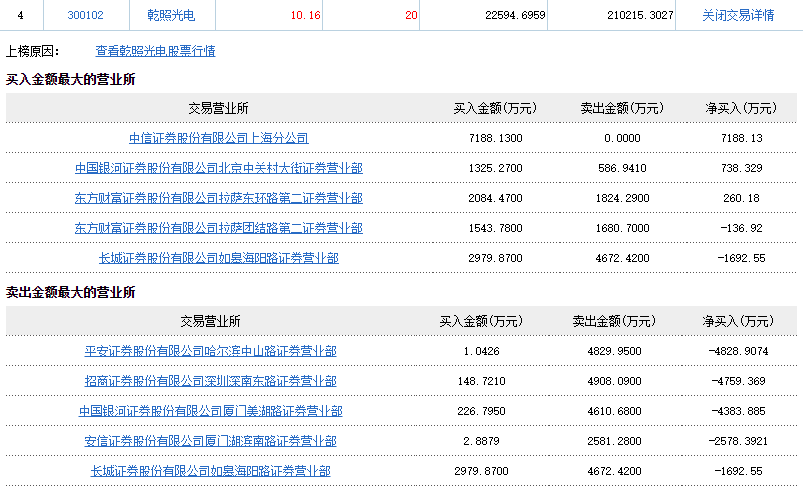Open 中国银河证券厦门美湖路营业部 link
Viewport: 803px width, 487px height.
[x=210, y=411]
